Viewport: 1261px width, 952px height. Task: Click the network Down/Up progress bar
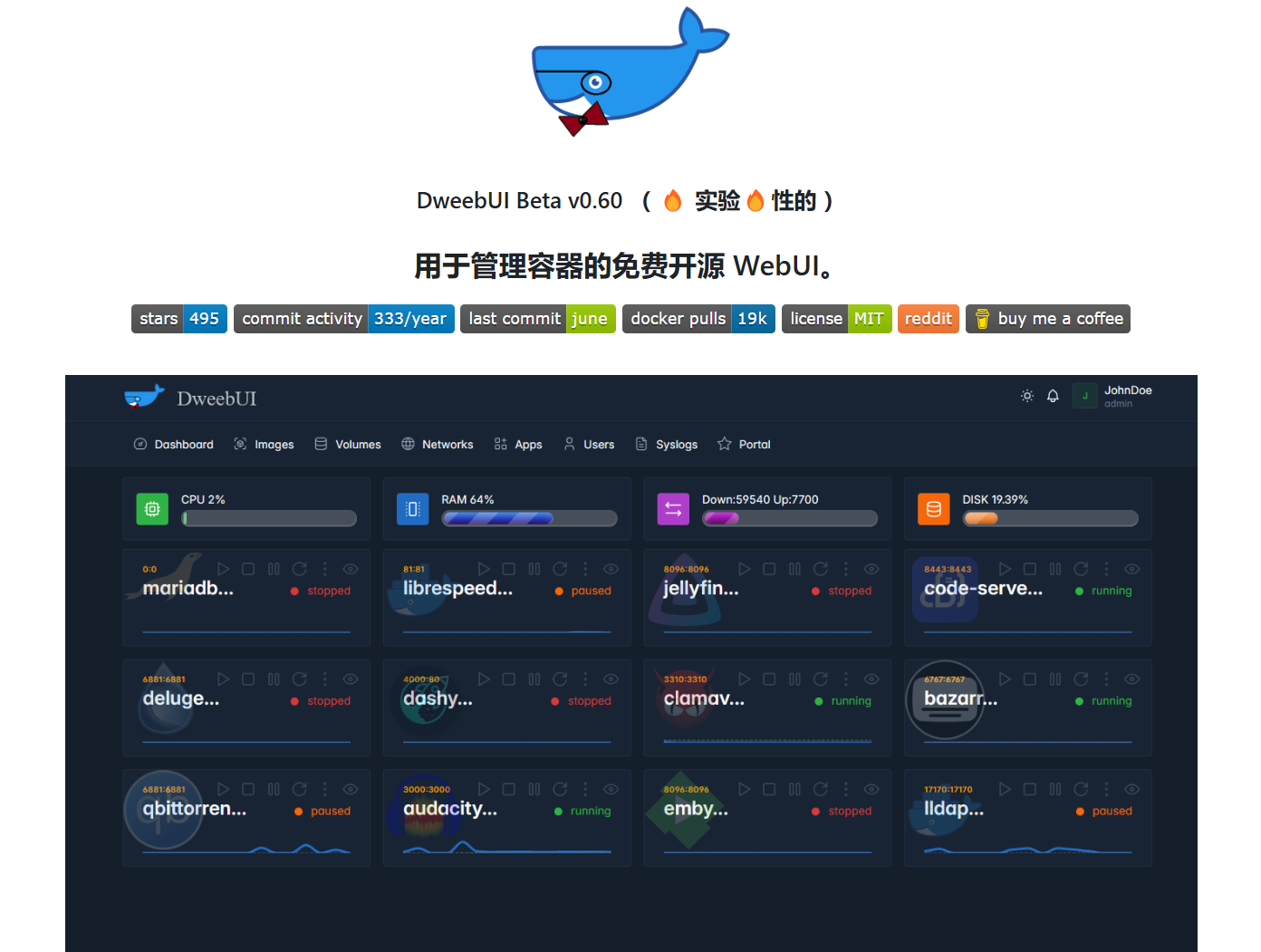point(790,518)
